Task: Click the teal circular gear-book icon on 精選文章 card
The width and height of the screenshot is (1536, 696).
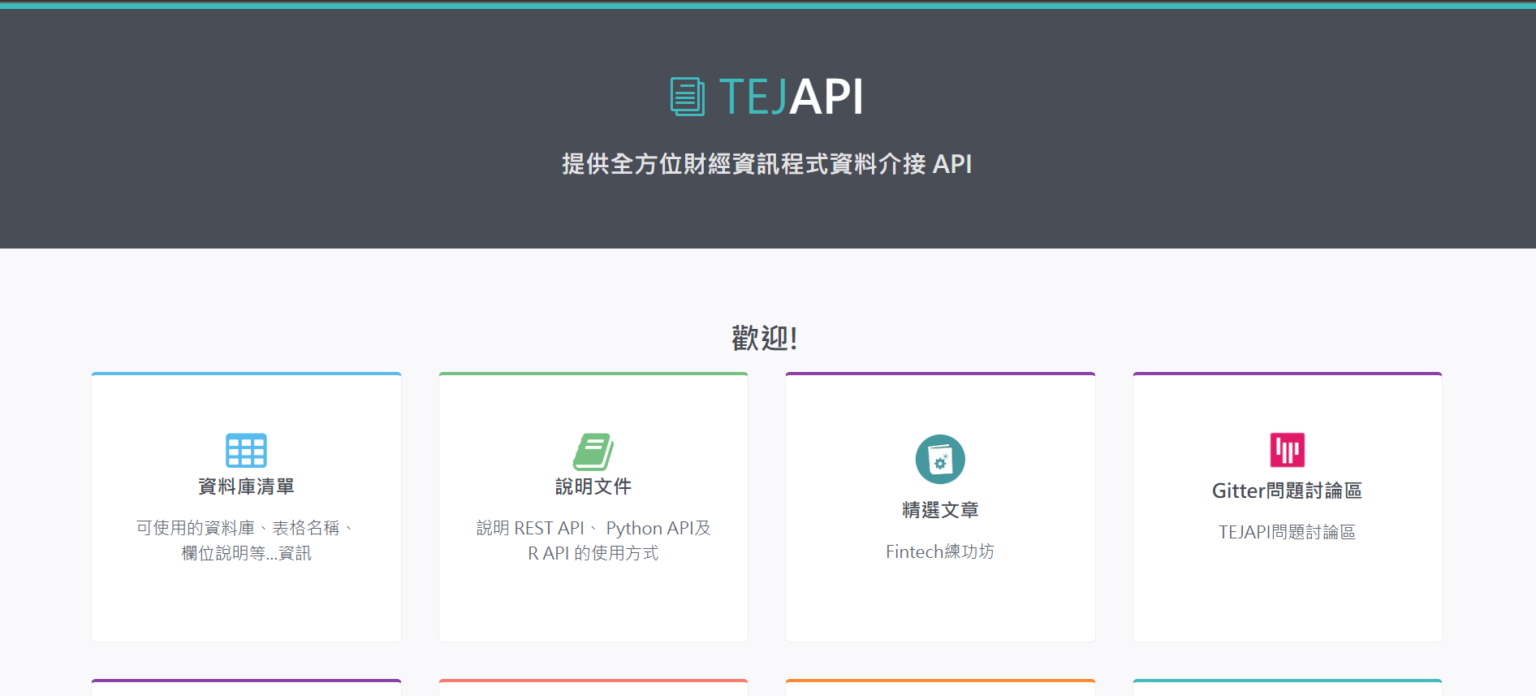Action: 939,459
